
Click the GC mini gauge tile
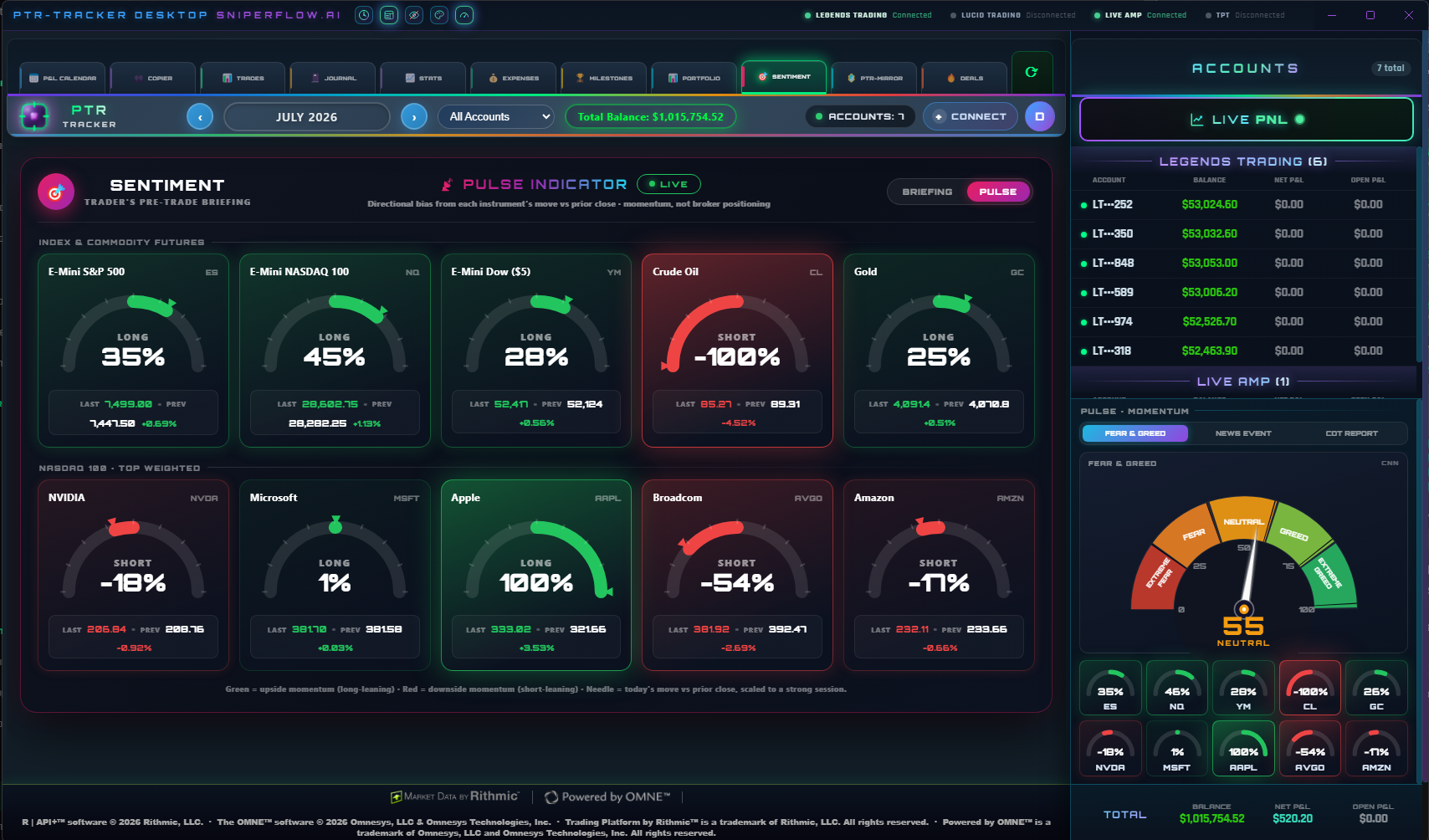pyautogui.click(x=1376, y=688)
